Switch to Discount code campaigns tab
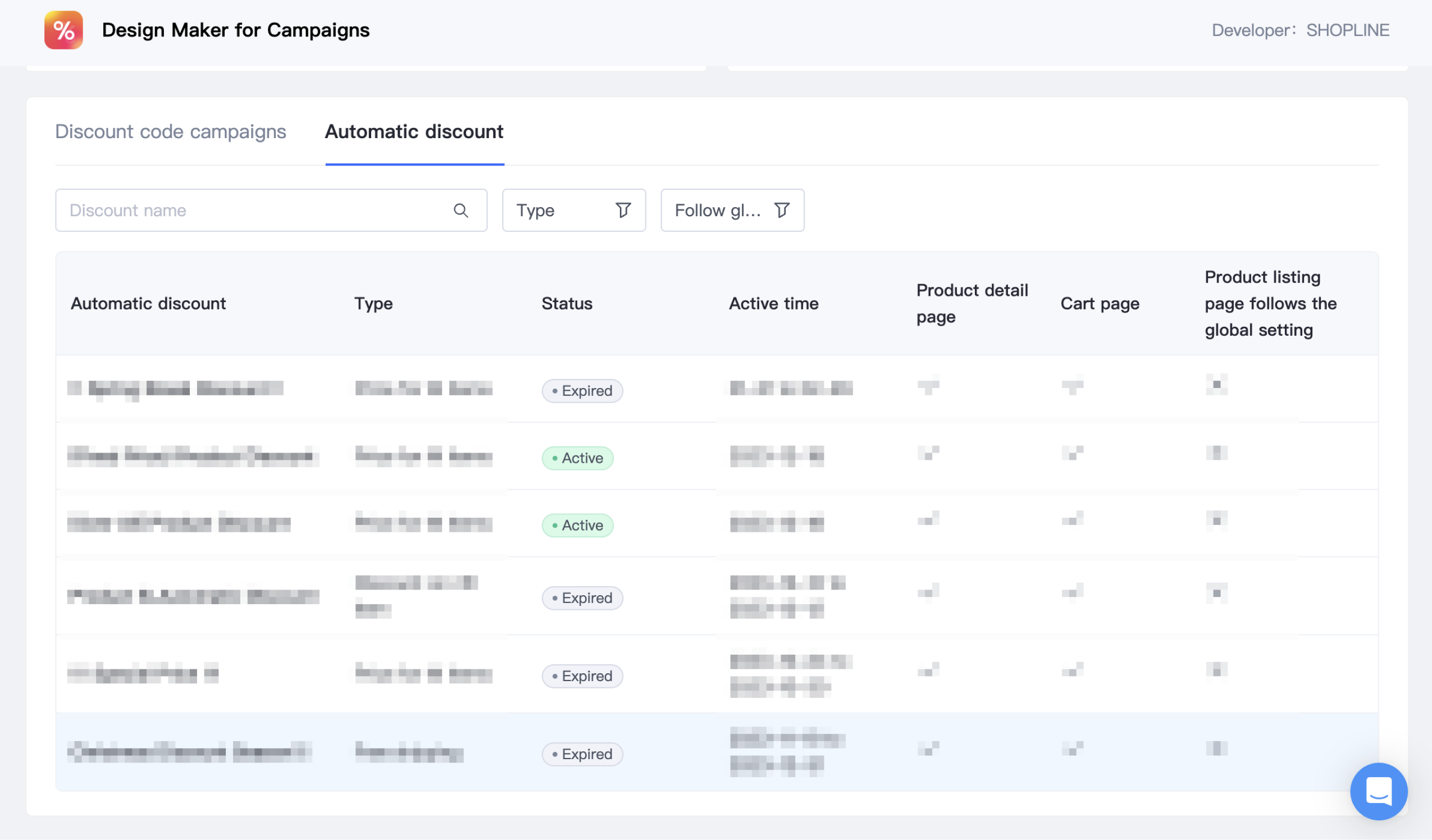 171,132
